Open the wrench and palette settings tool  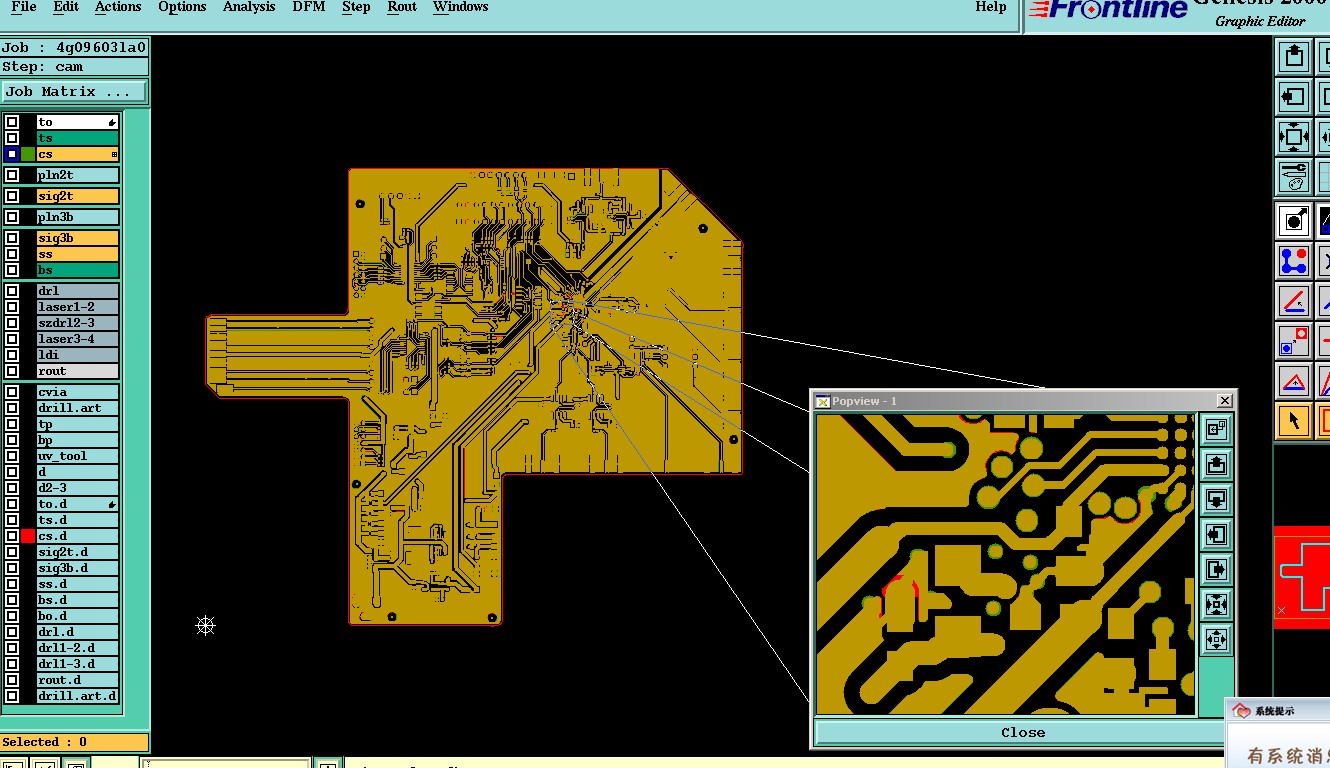coord(1294,177)
